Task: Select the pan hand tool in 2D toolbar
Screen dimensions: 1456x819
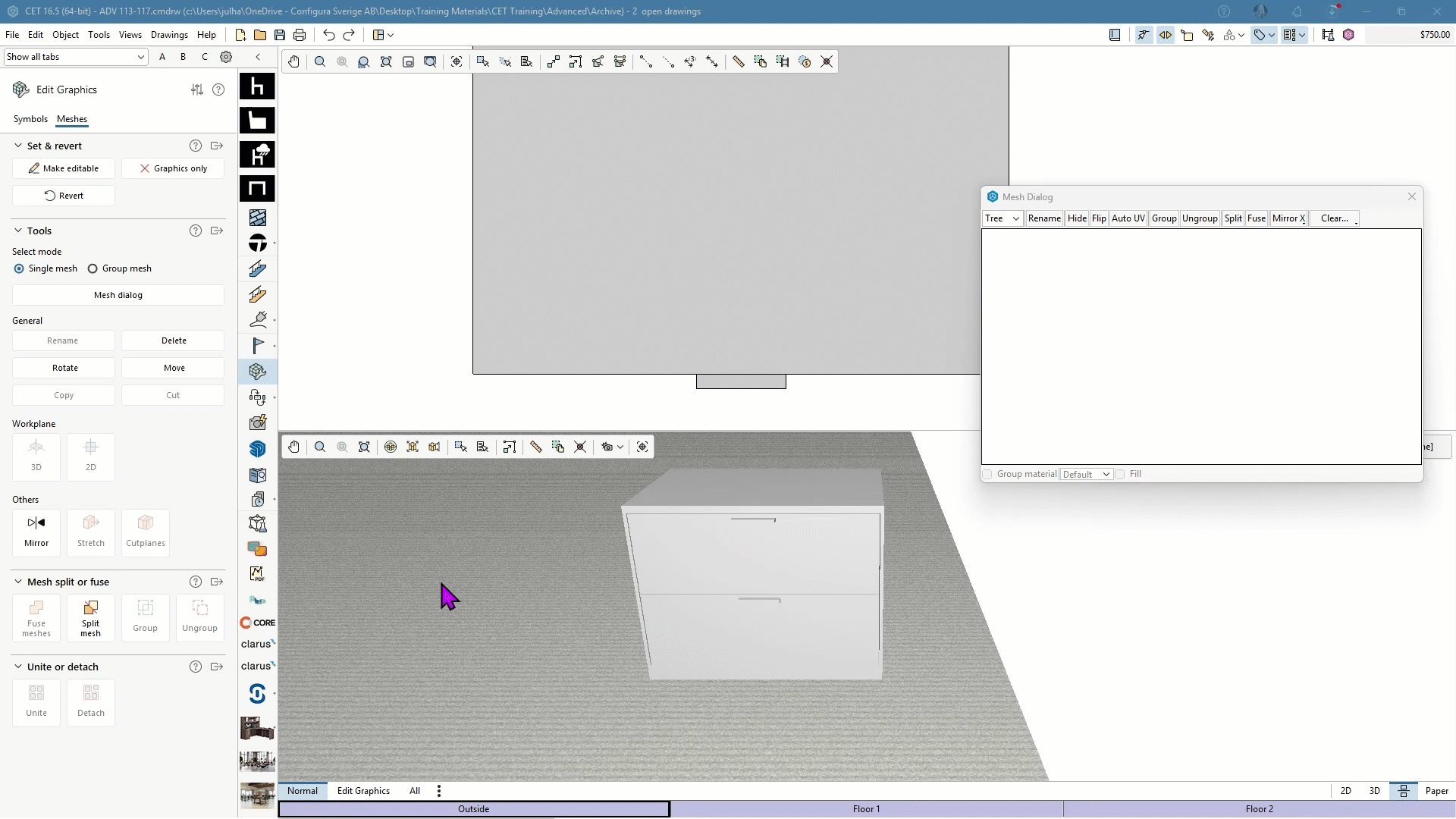Action: 293,61
